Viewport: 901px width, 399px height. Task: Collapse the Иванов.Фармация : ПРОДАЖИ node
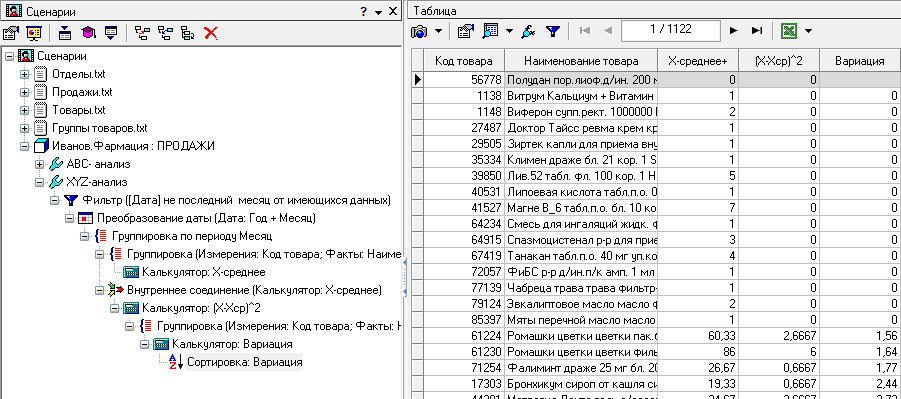tap(24, 146)
